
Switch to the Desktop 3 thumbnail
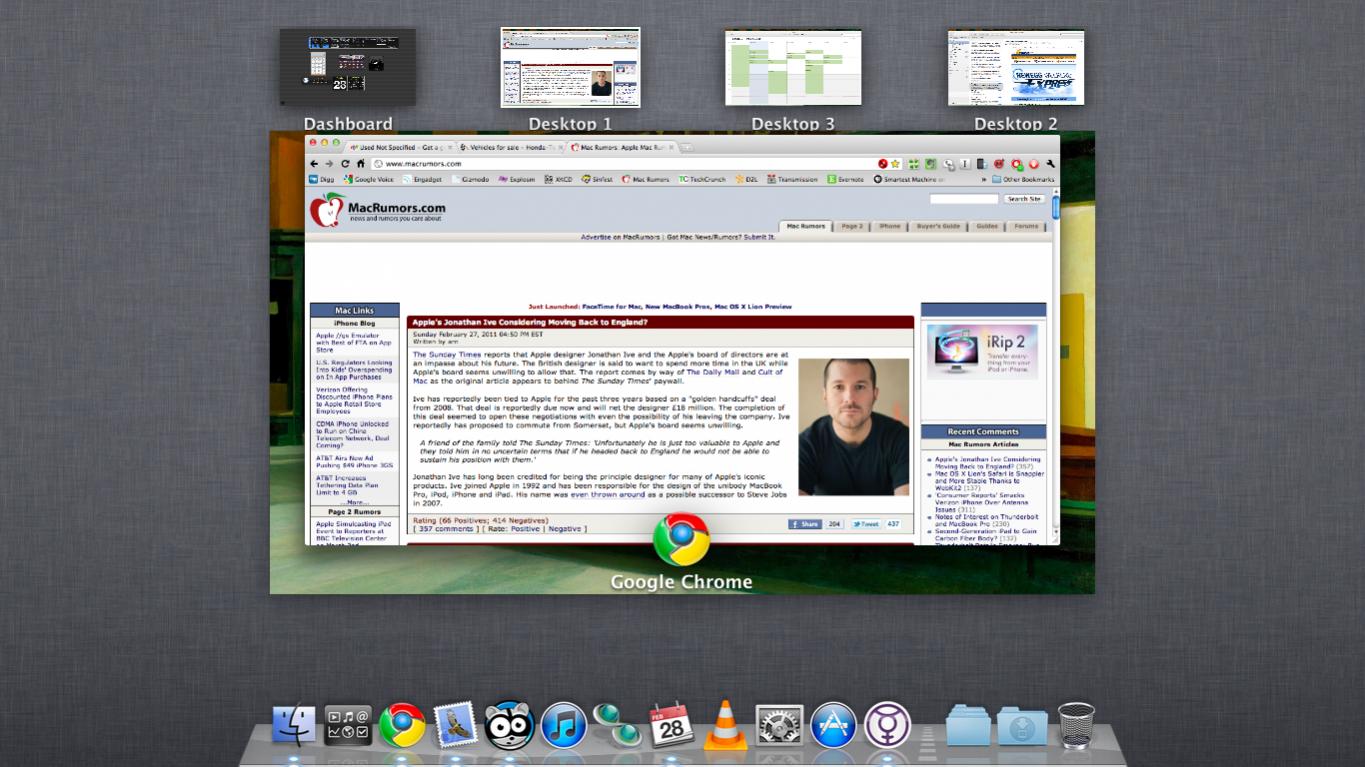(793, 67)
